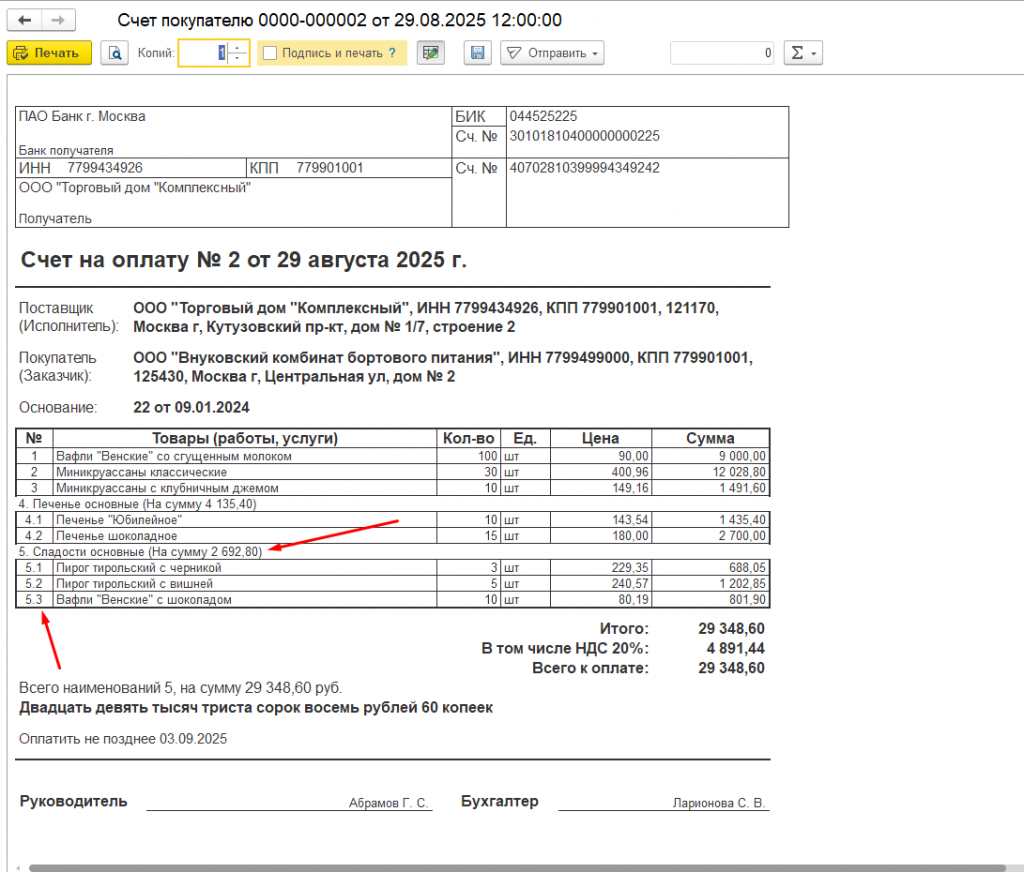Open print preview with magnifier icon
The width and height of the screenshot is (1024, 872).
tap(114, 53)
